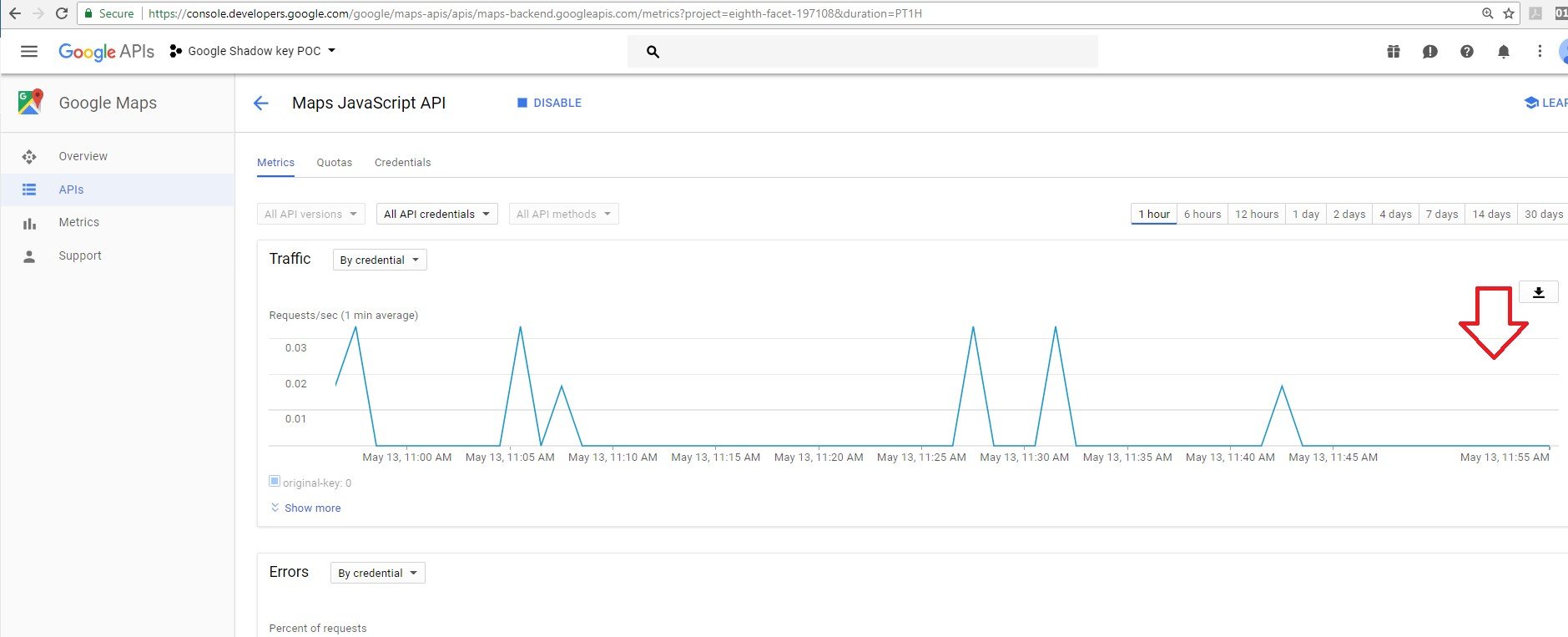Click the secure padlock icon
The width and height of the screenshot is (1568, 637).
point(88,13)
